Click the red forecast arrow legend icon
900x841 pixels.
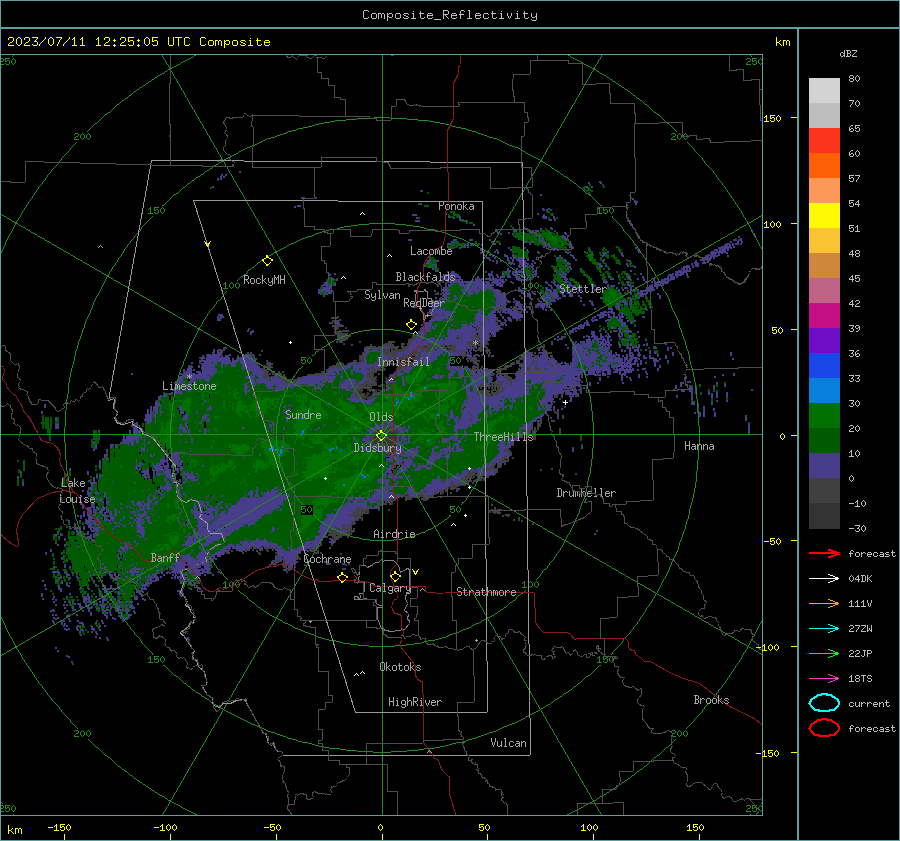coord(824,553)
